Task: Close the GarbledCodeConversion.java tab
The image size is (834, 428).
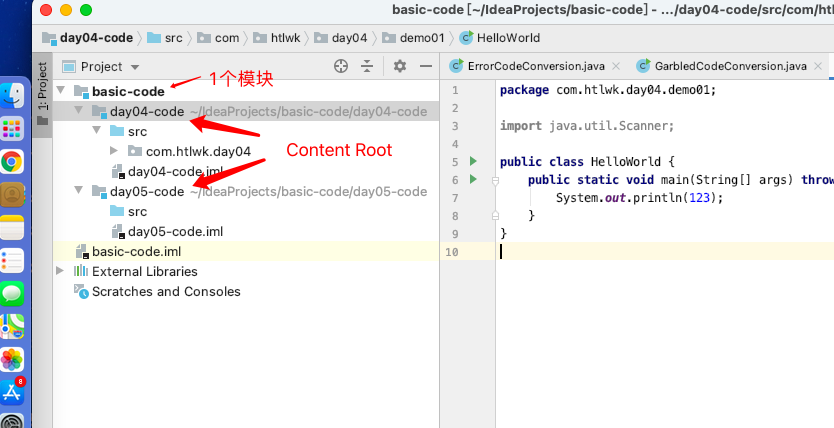Action: click(x=818, y=66)
